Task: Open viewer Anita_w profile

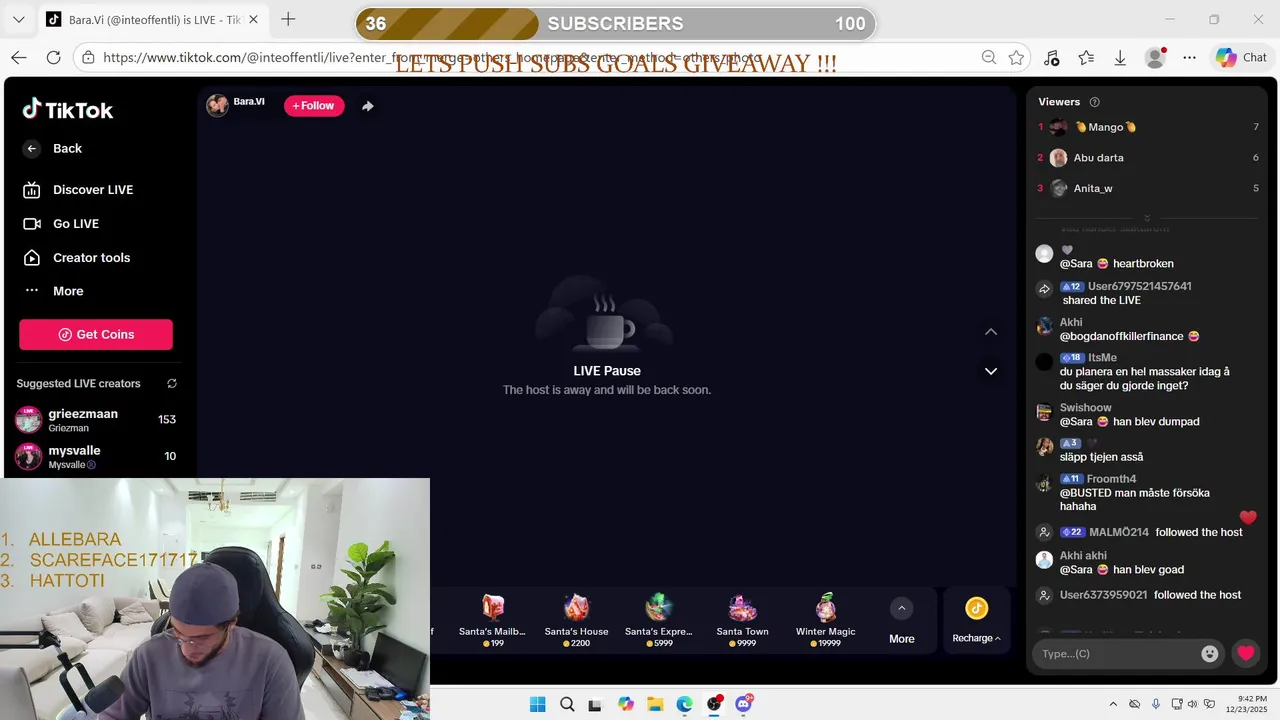Action: point(1093,188)
